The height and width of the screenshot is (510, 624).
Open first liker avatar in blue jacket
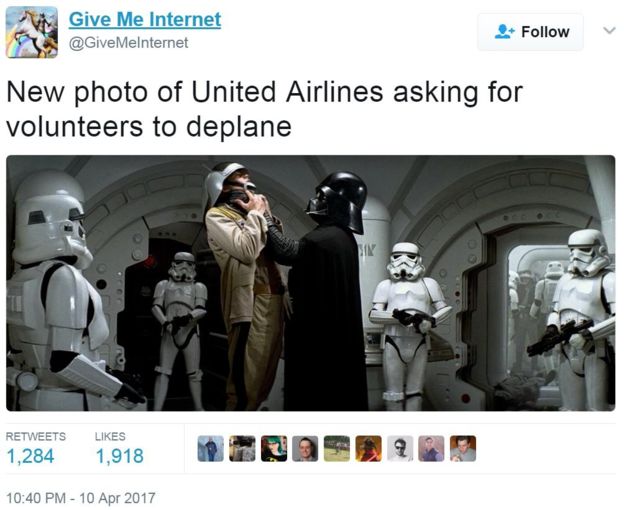(x=211, y=449)
